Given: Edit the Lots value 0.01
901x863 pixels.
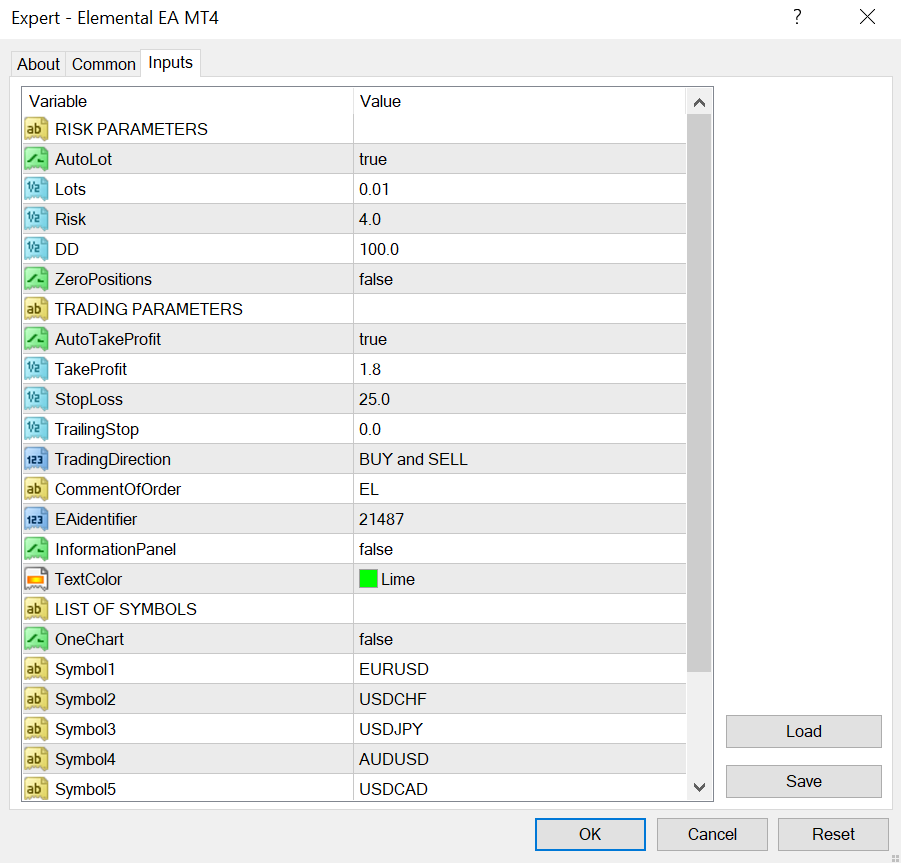Looking at the screenshot, I should click(519, 189).
